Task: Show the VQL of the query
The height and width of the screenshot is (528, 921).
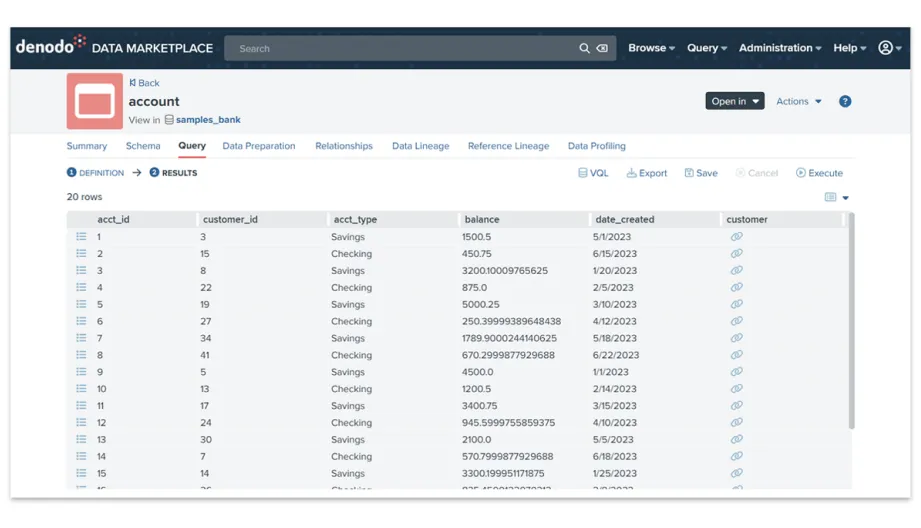Action: (x=593, y=173)
